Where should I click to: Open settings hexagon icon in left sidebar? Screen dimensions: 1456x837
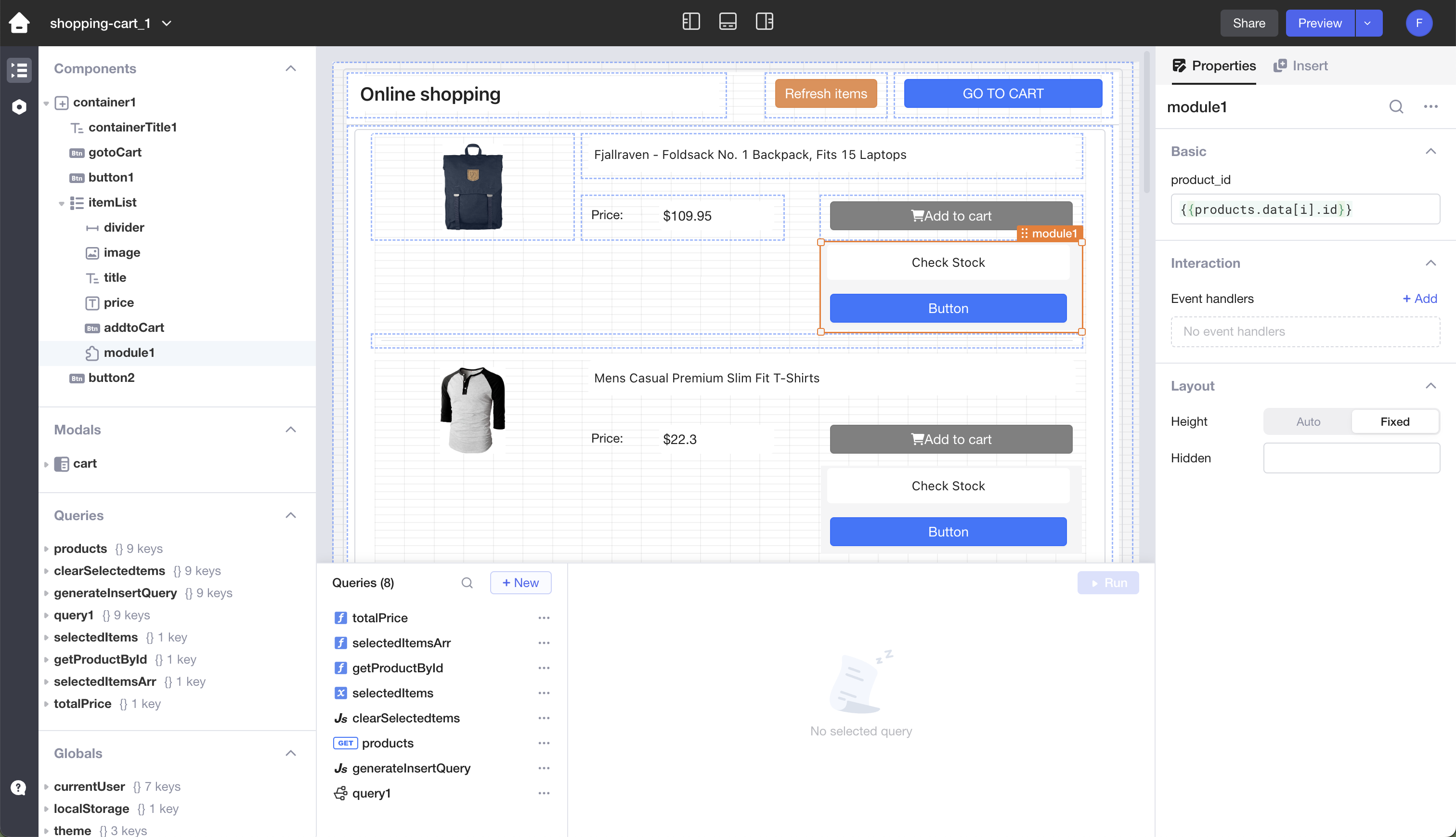pos(19,107)
